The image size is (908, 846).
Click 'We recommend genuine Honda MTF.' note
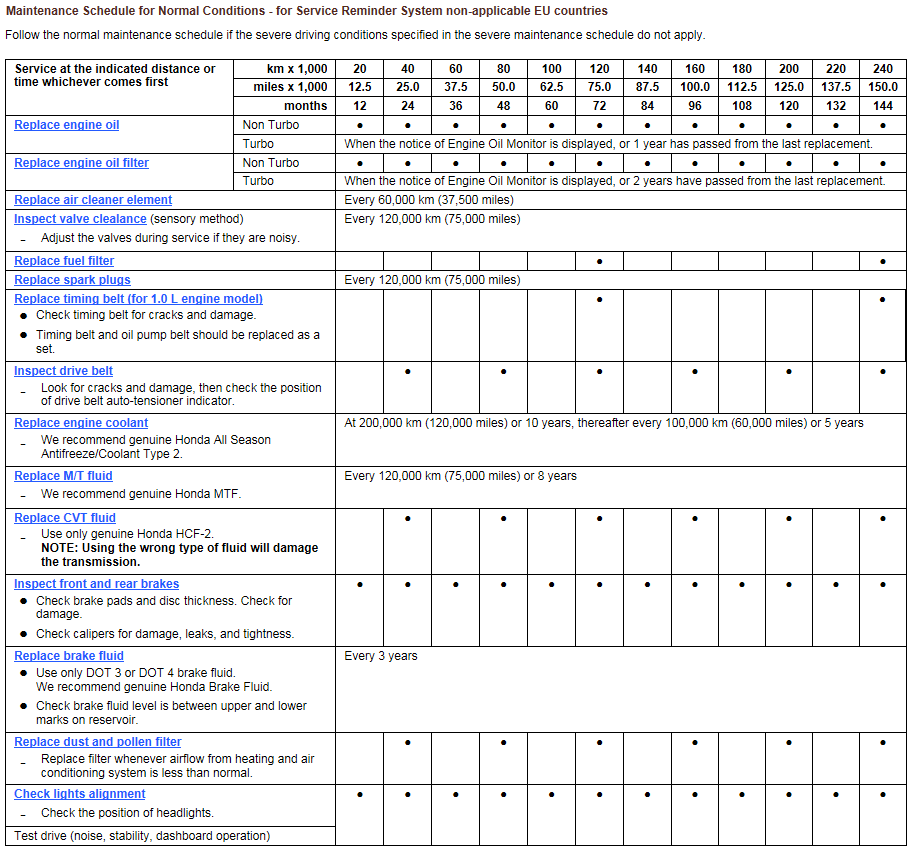coord(141,494)
